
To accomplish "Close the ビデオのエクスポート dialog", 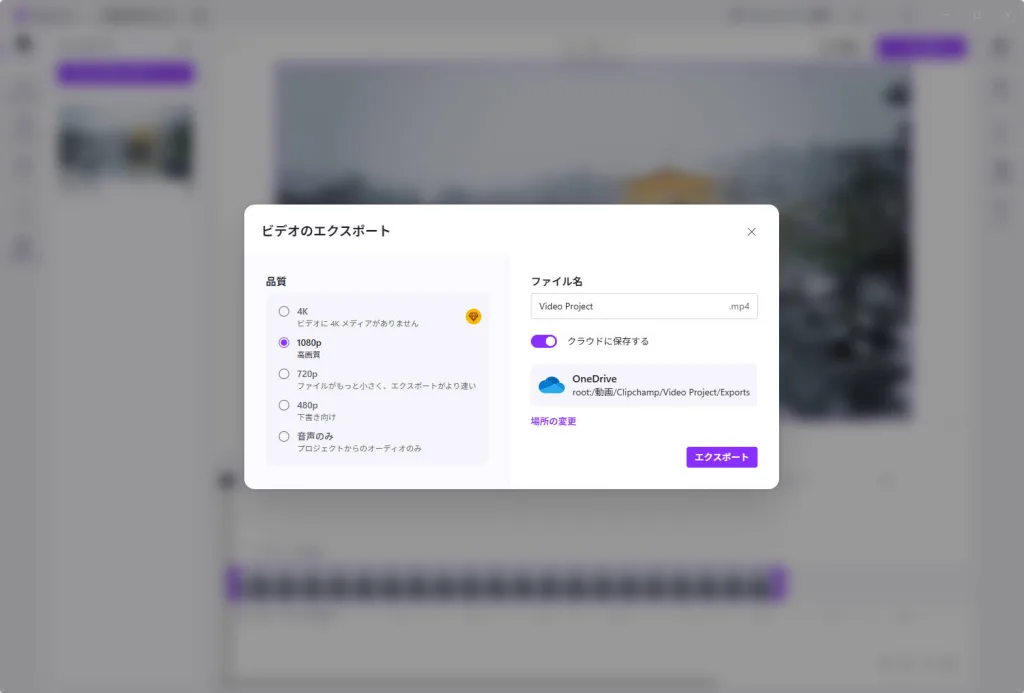I will tap(752, 231).
